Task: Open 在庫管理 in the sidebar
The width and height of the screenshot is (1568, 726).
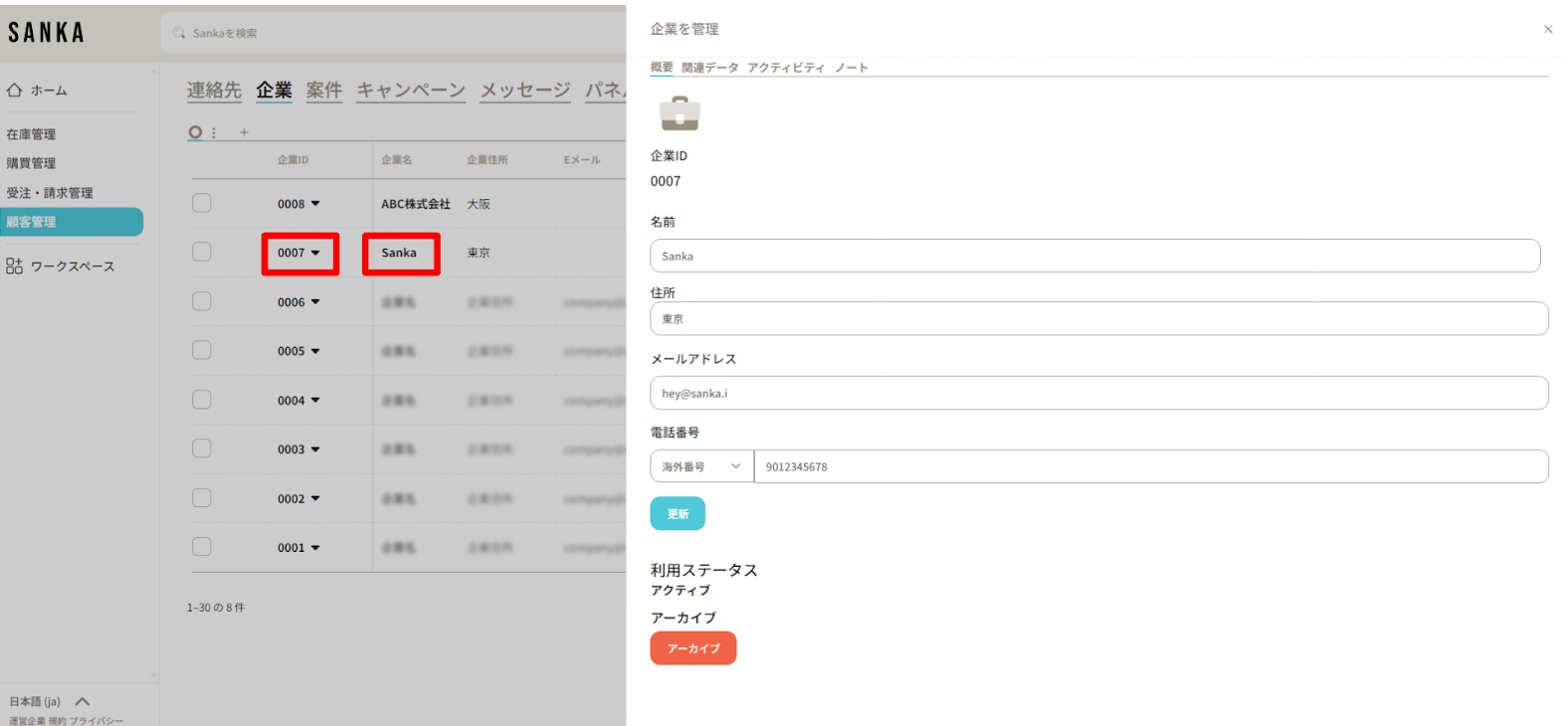Action: click(32, 134)
